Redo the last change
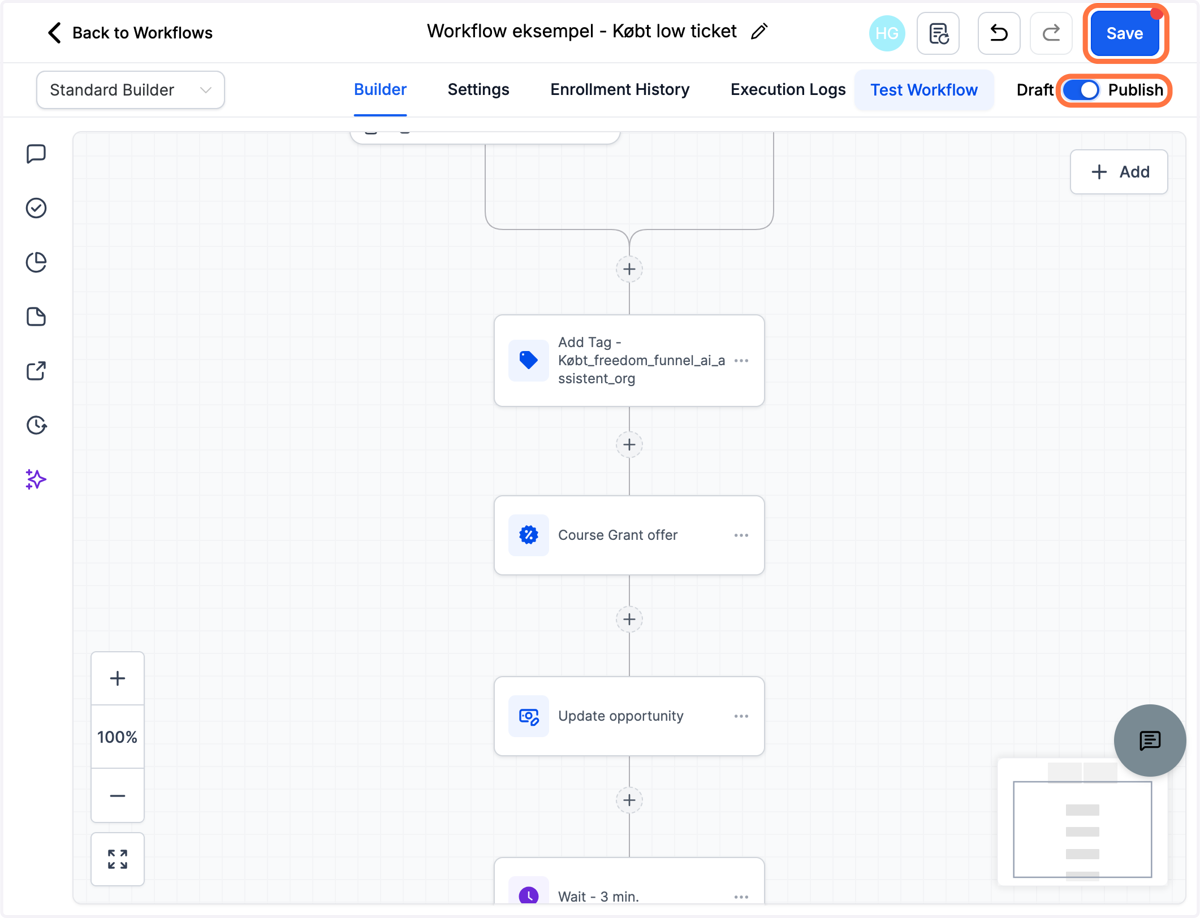The image size is (1200, 918). (x=1051, y=33)
